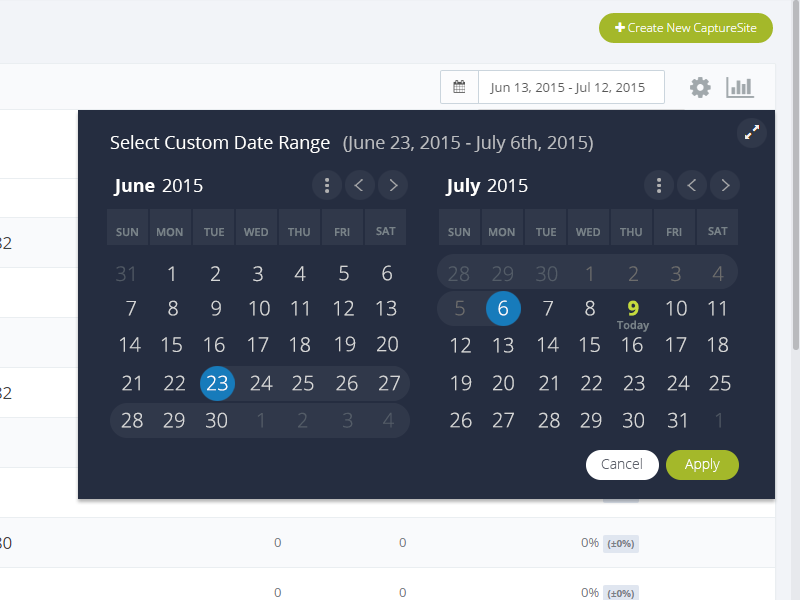Image resolution: width=800 pixels, height=600 pixels.
Task: Open June 2015 three-dot options menu
Action: click(327, 185)
